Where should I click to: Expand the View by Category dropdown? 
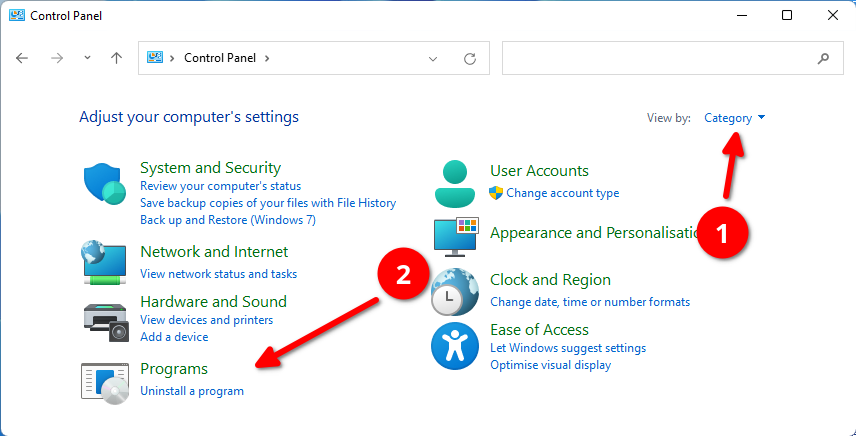[735, 118]
